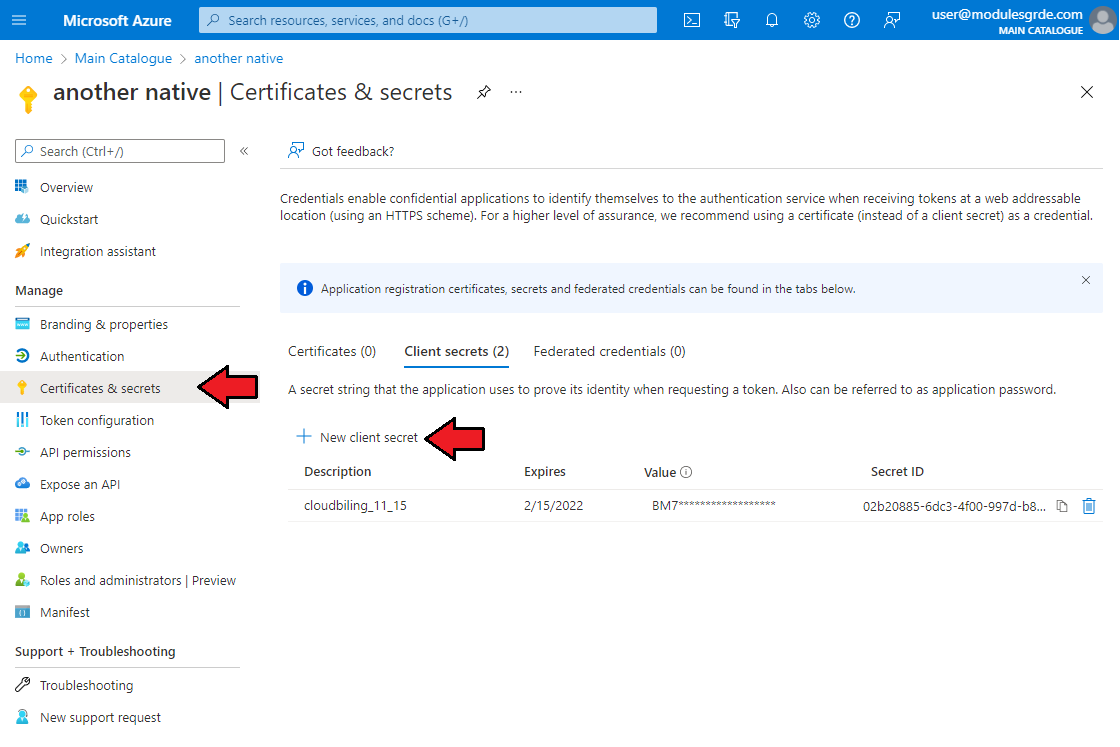Close the Certificates & secrets blade
Image resolution: width=1120 pixels, height=747 pixels.
pyautogui.click(x=1086, y=92)
